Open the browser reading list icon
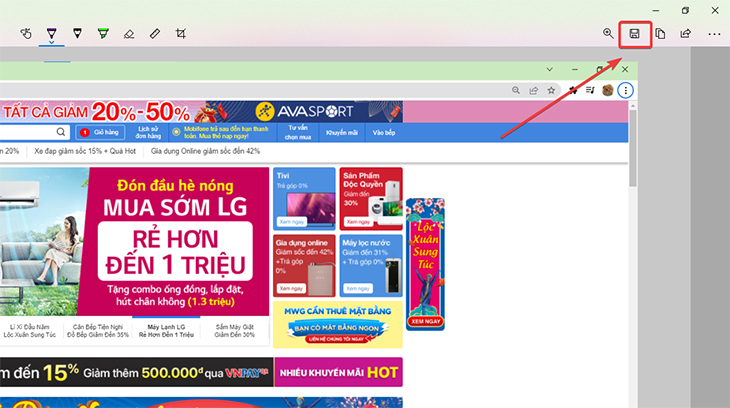Viewport: 730px width, 408px height. [590, 90]
